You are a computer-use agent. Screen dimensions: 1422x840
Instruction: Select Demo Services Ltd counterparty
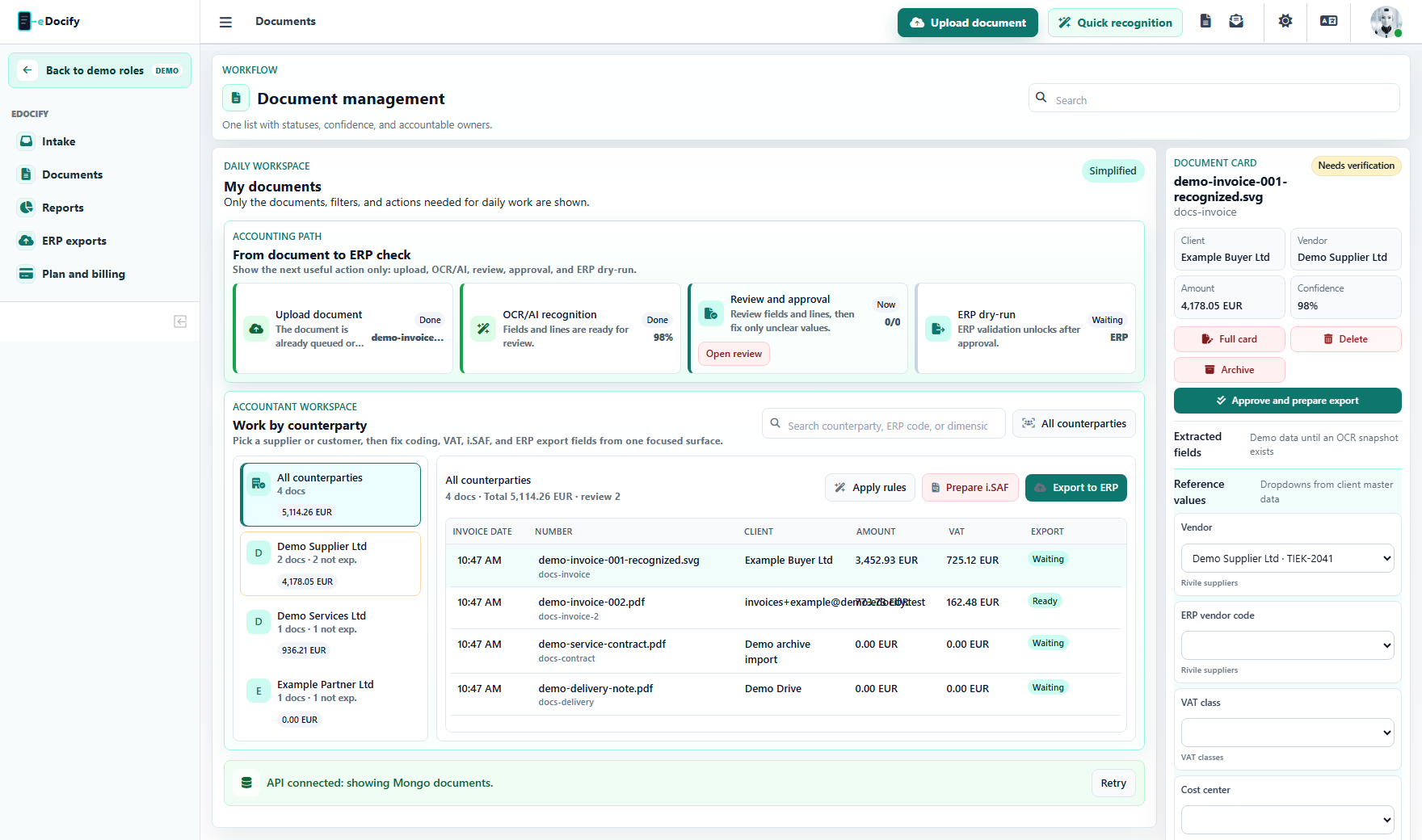tap(330, 632)
